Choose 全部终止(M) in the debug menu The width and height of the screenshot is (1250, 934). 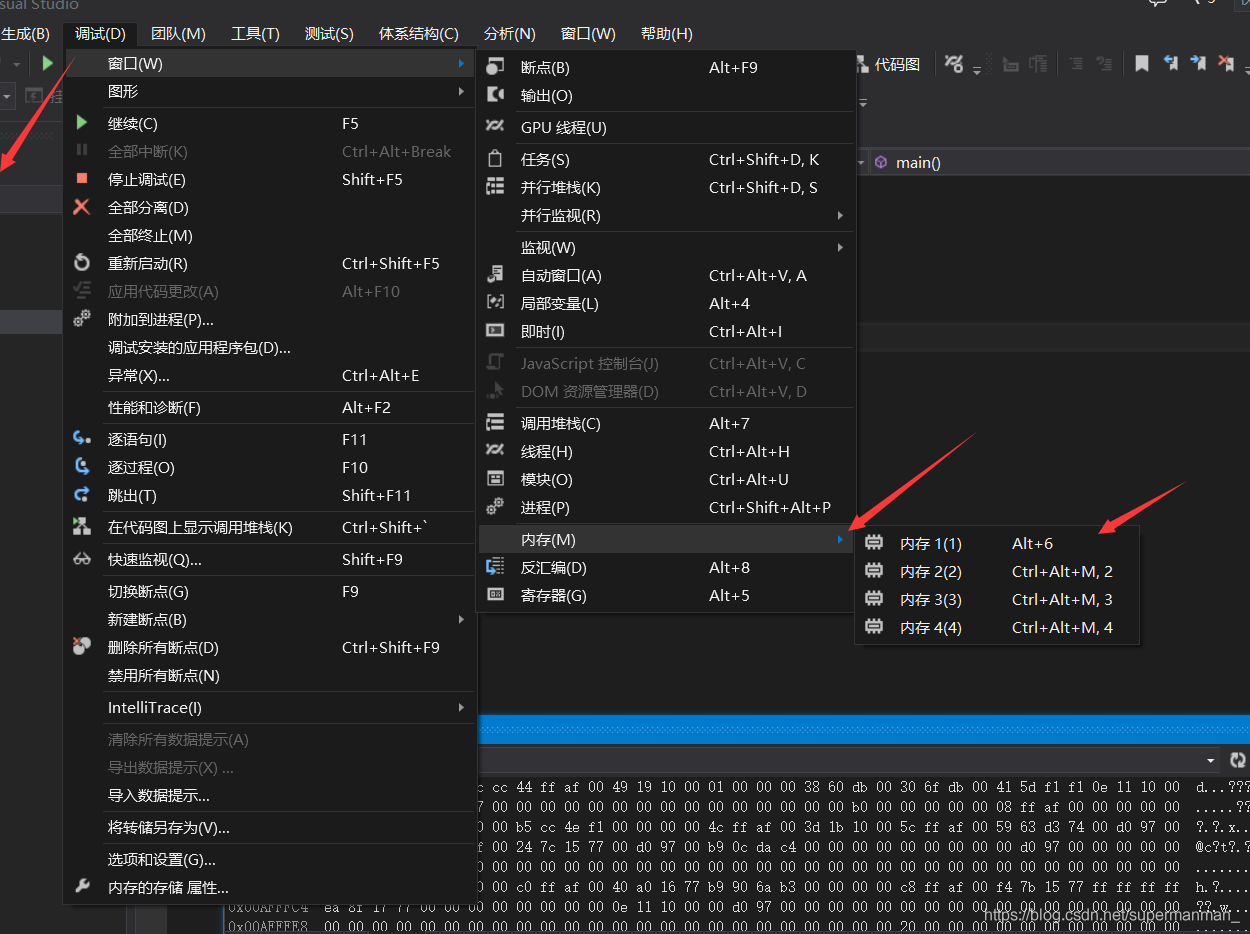pos(269,235)
